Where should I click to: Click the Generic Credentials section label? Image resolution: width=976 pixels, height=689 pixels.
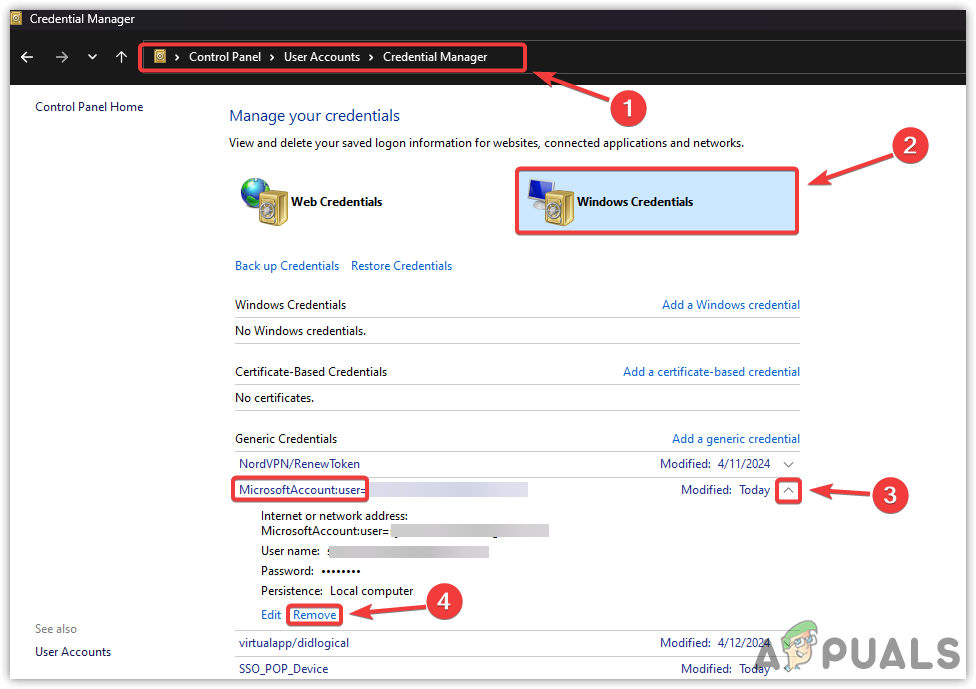coord(286,439)
